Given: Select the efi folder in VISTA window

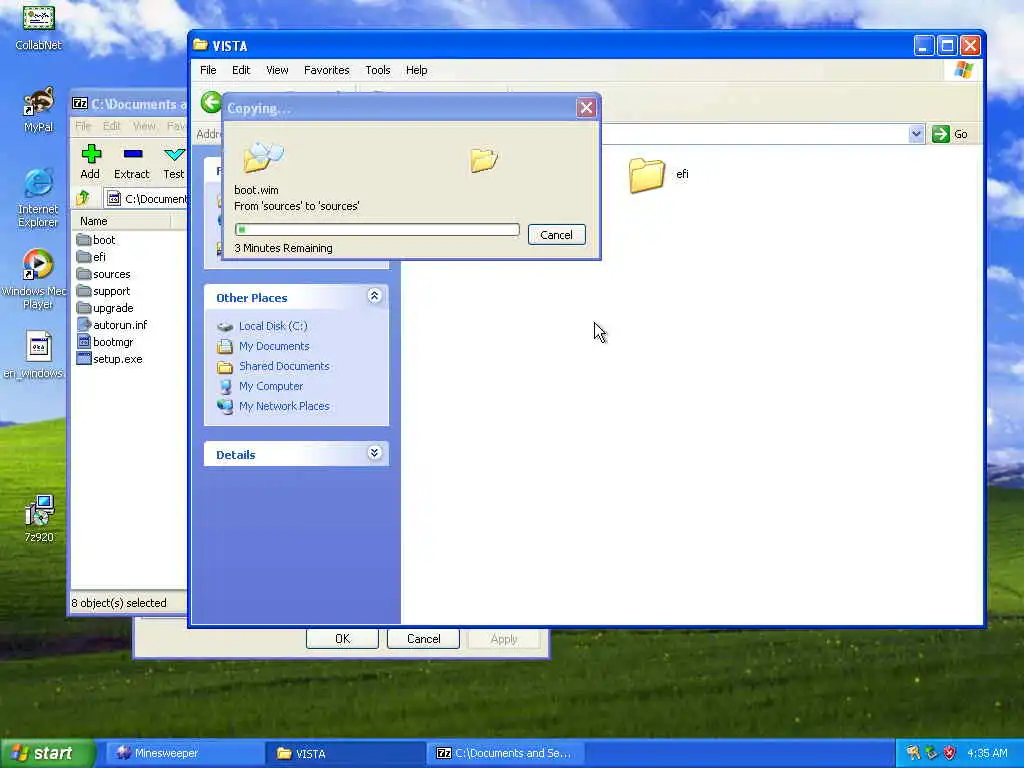Looking at the screenshot, I should click(x=658, y=174).
